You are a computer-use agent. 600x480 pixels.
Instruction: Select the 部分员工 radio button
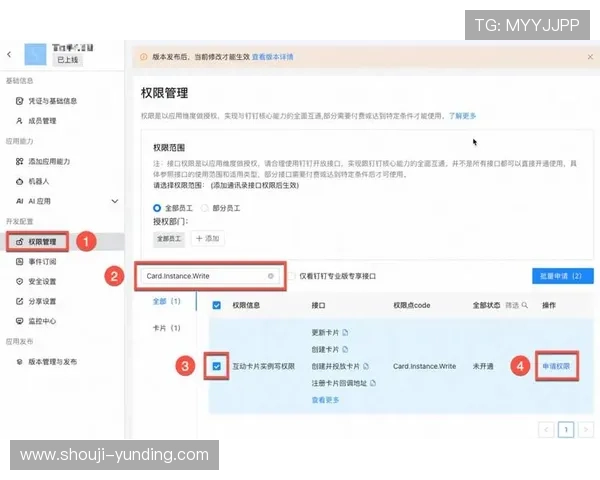[x=205, y=208]
